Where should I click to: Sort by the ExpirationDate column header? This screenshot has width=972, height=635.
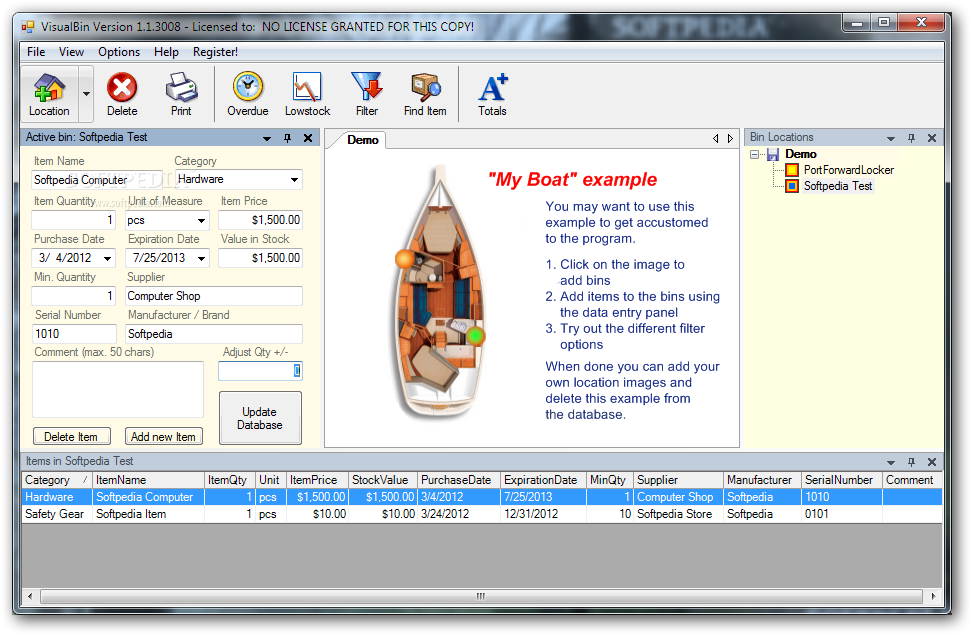[543, 480]
